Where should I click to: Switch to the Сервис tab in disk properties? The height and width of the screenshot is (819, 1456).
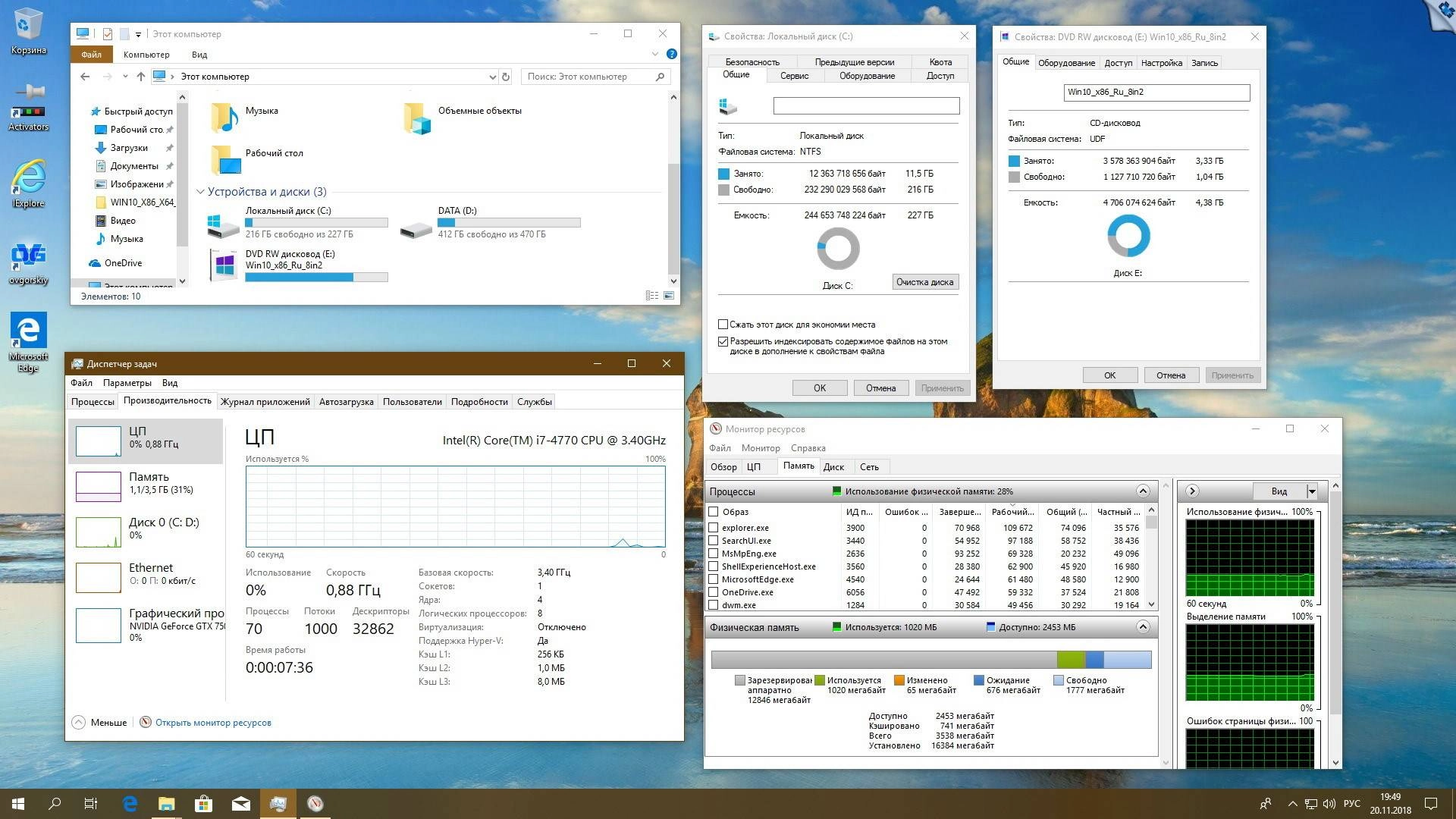click(x=795, y=76)
